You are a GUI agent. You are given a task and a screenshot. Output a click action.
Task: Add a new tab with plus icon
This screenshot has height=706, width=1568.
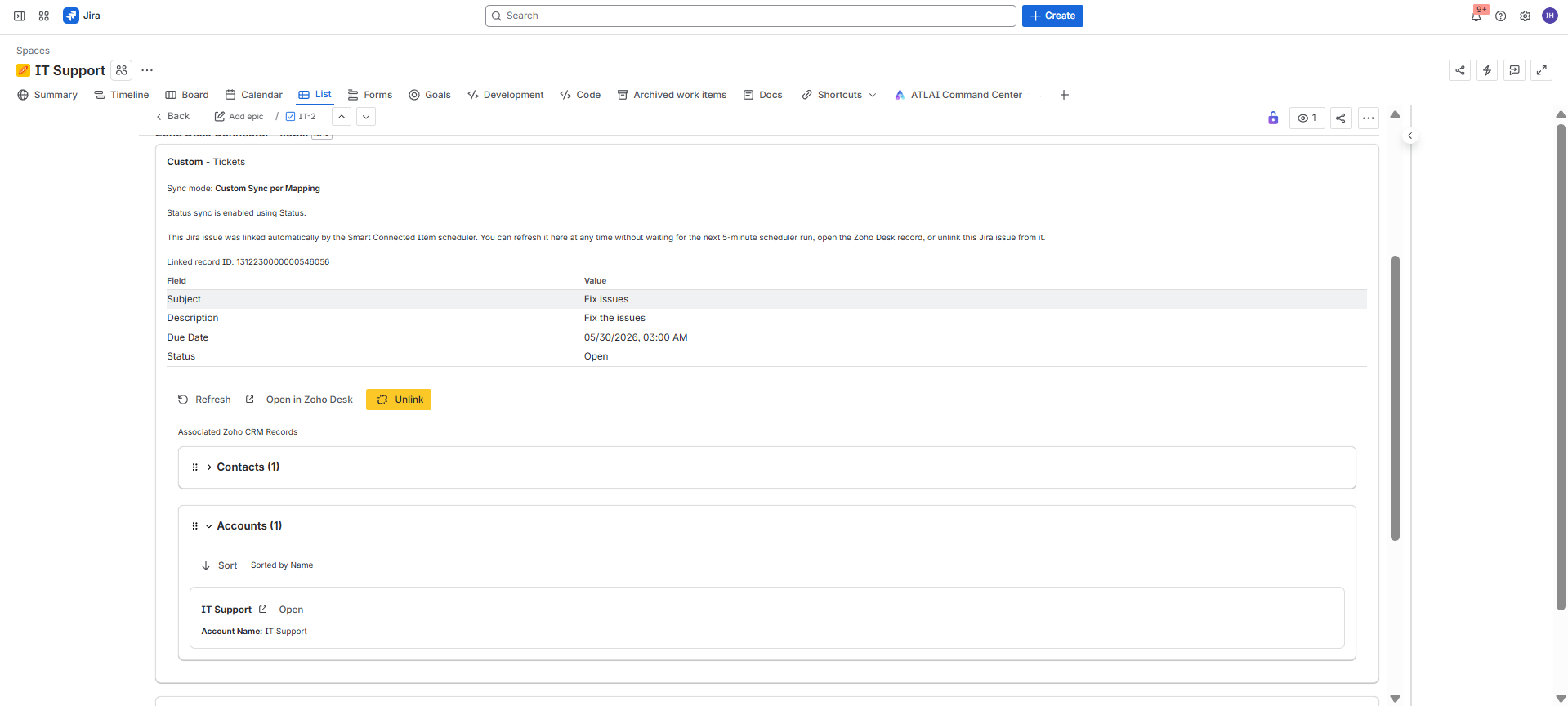[x=1064, y=95]
